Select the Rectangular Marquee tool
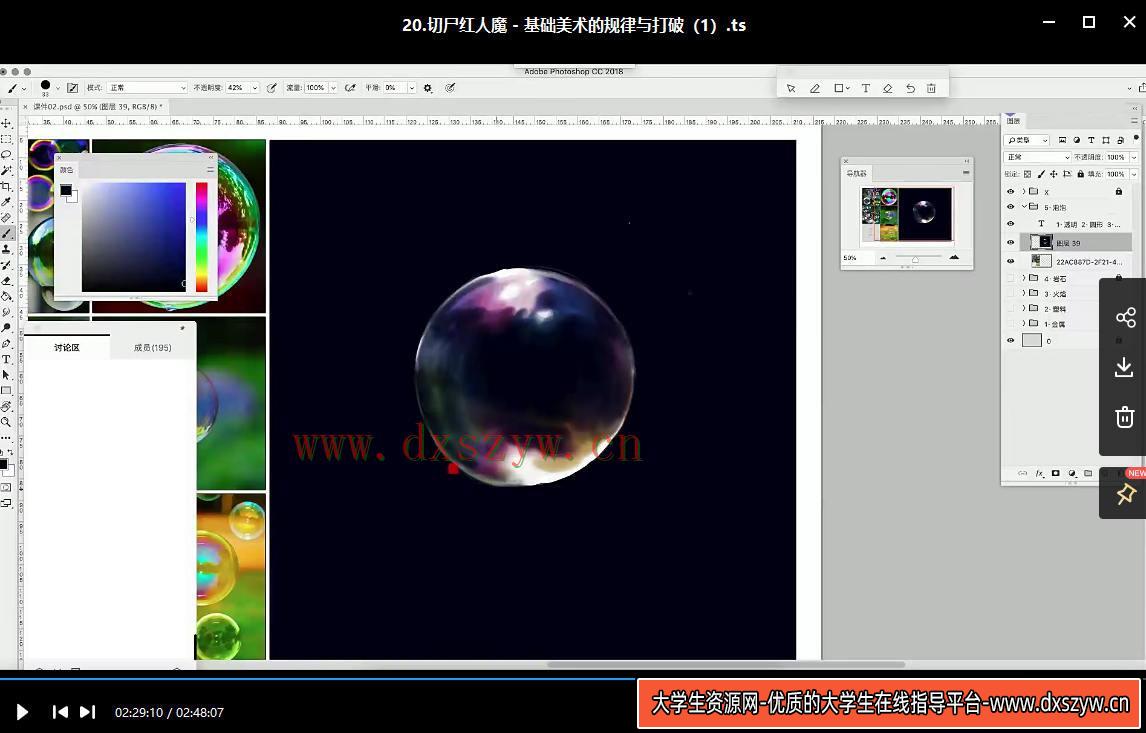The image size is (1146, 733). point(7,139)
